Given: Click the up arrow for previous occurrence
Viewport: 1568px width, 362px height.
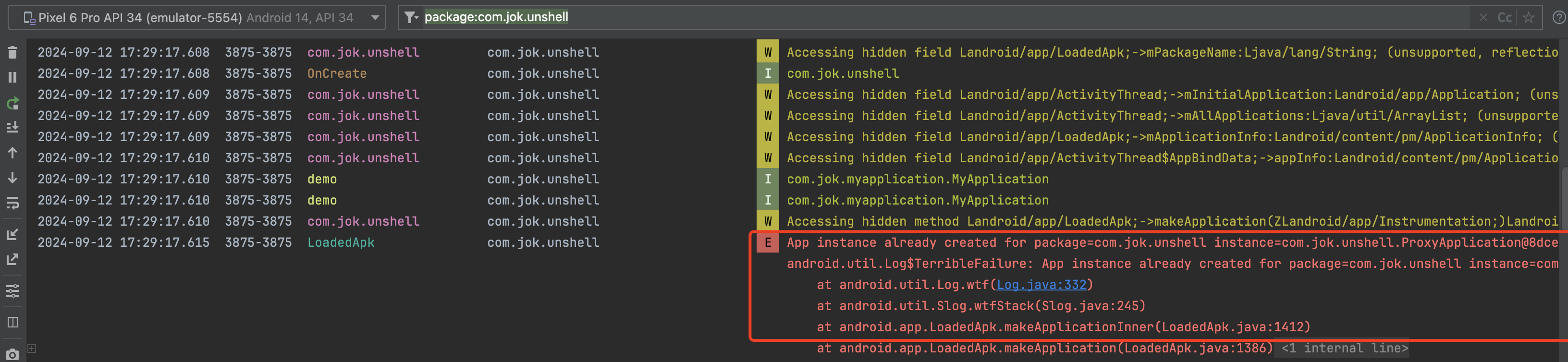Looking at the screenshot, I should (12, 153).
